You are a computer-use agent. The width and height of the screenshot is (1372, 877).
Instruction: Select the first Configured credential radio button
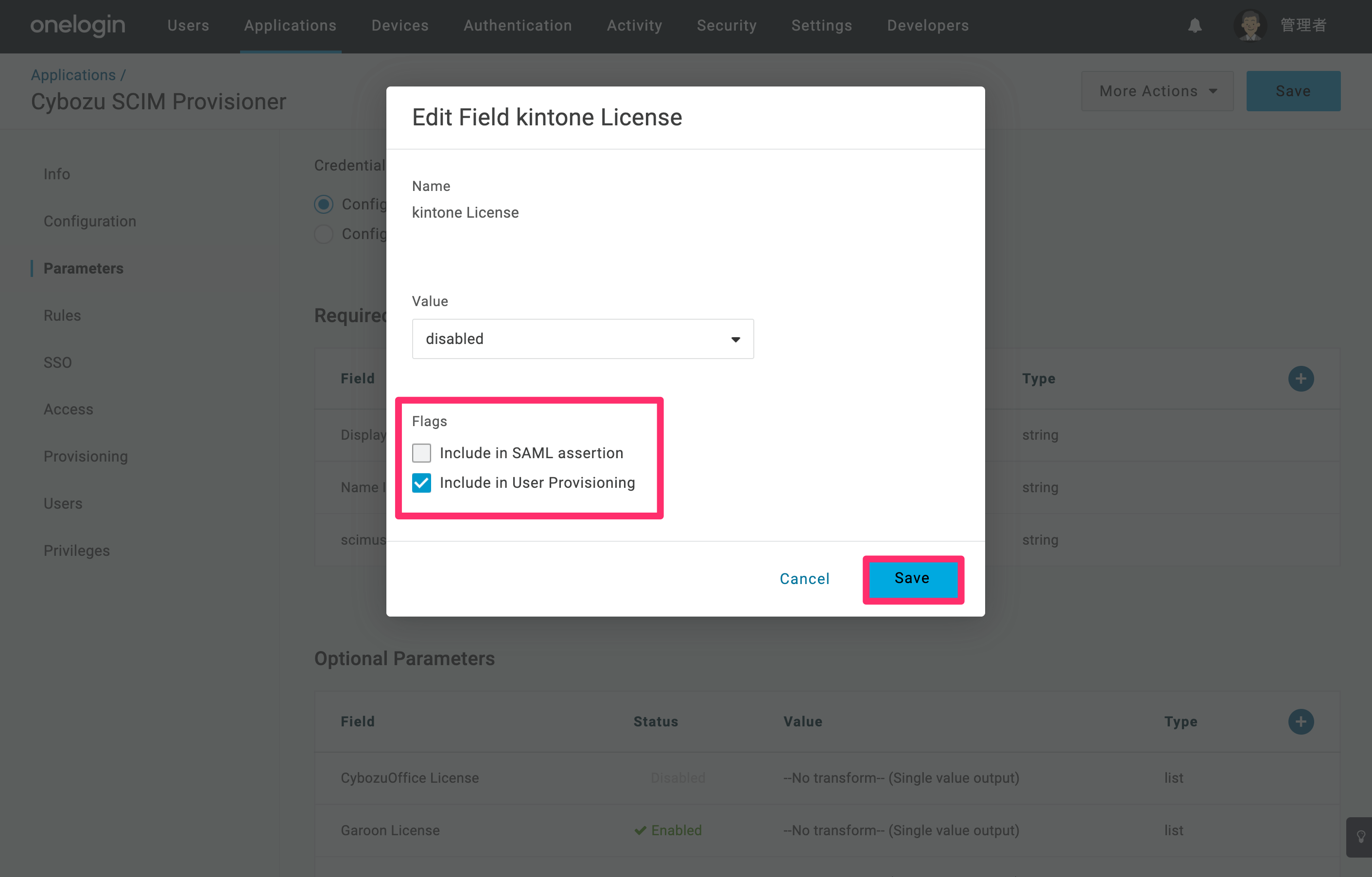(324, 204)
